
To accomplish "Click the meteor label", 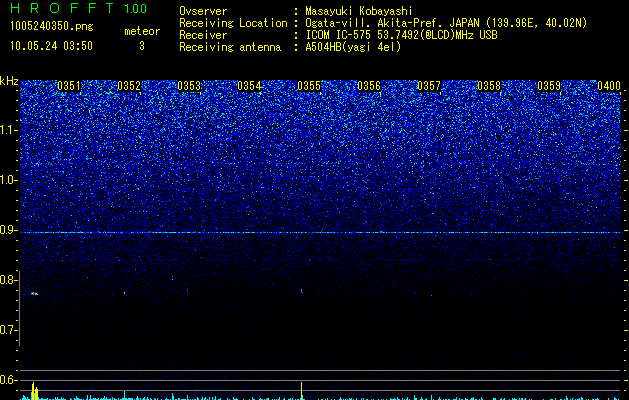I will click(142, 31).
